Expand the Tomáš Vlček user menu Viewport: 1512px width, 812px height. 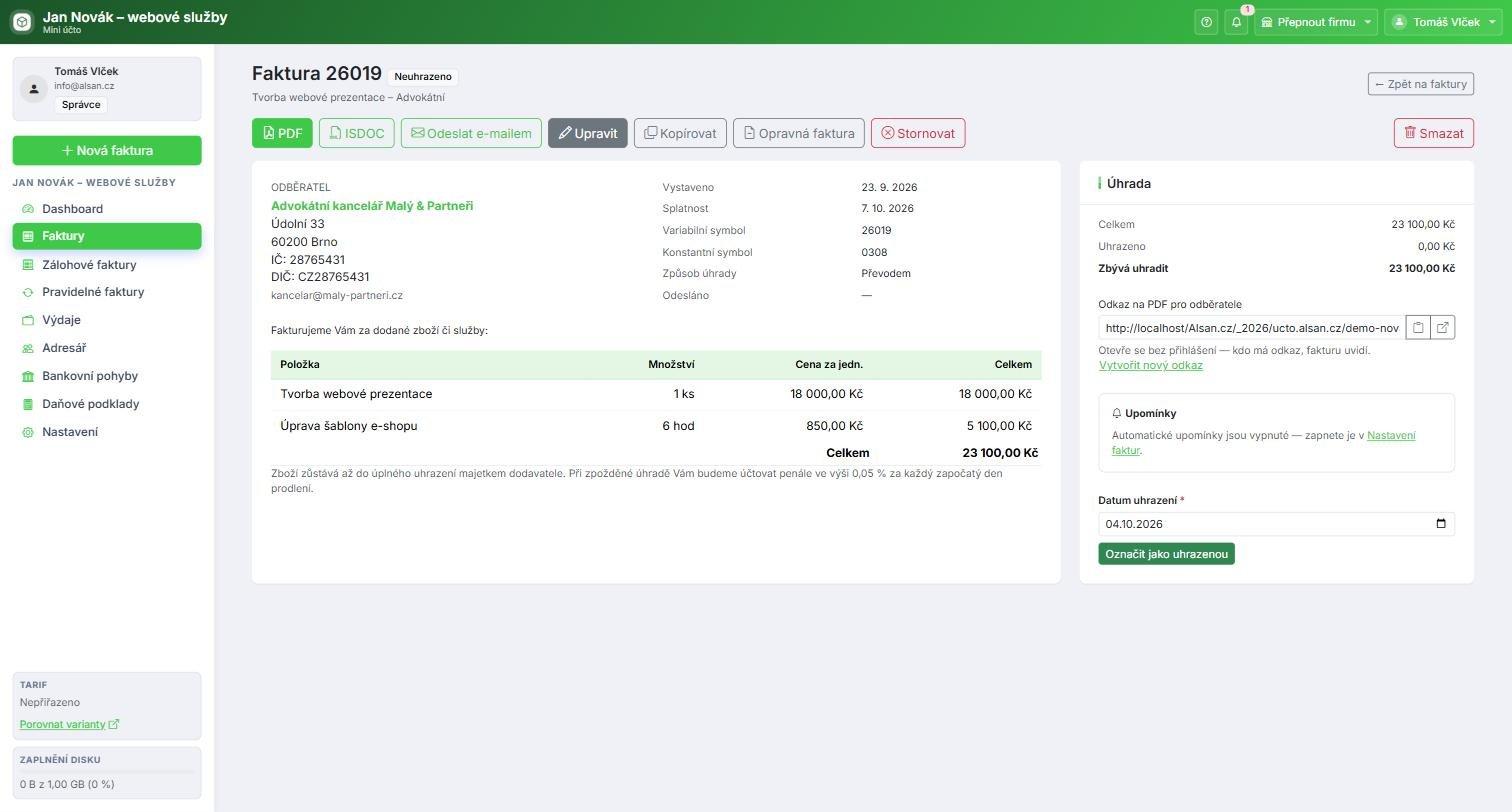(x=1443, y=22)
